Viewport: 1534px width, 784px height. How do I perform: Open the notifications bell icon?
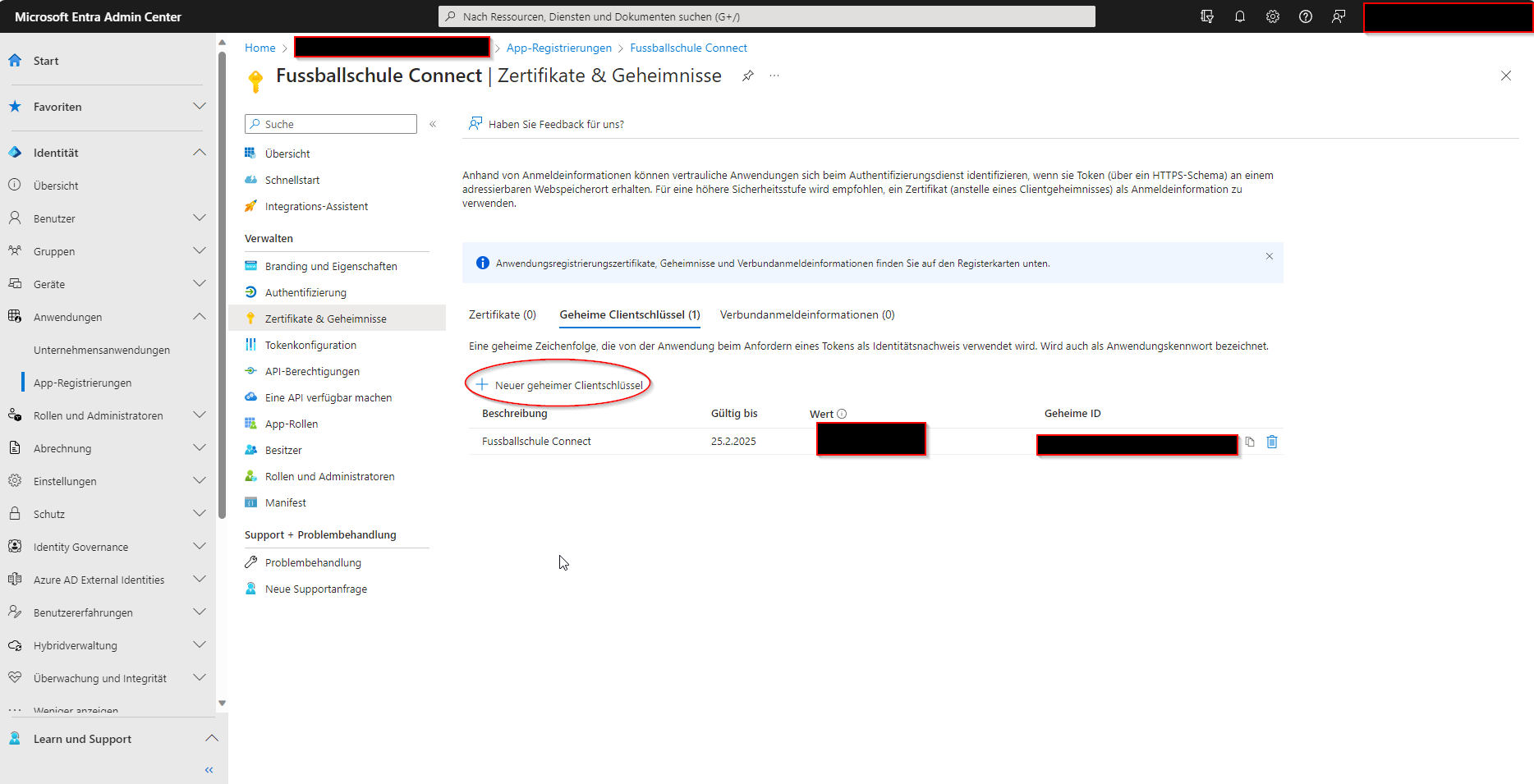click(x=1240, y=16)
